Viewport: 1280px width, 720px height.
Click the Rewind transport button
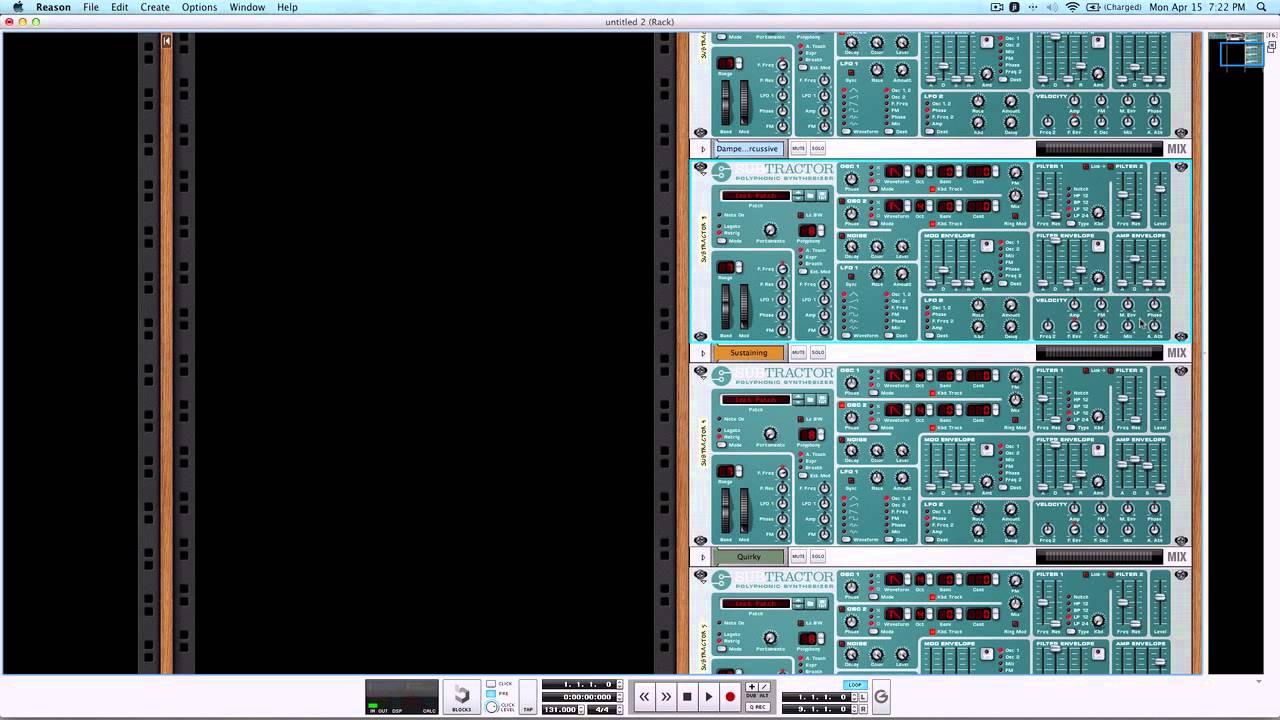coord(644,697)
